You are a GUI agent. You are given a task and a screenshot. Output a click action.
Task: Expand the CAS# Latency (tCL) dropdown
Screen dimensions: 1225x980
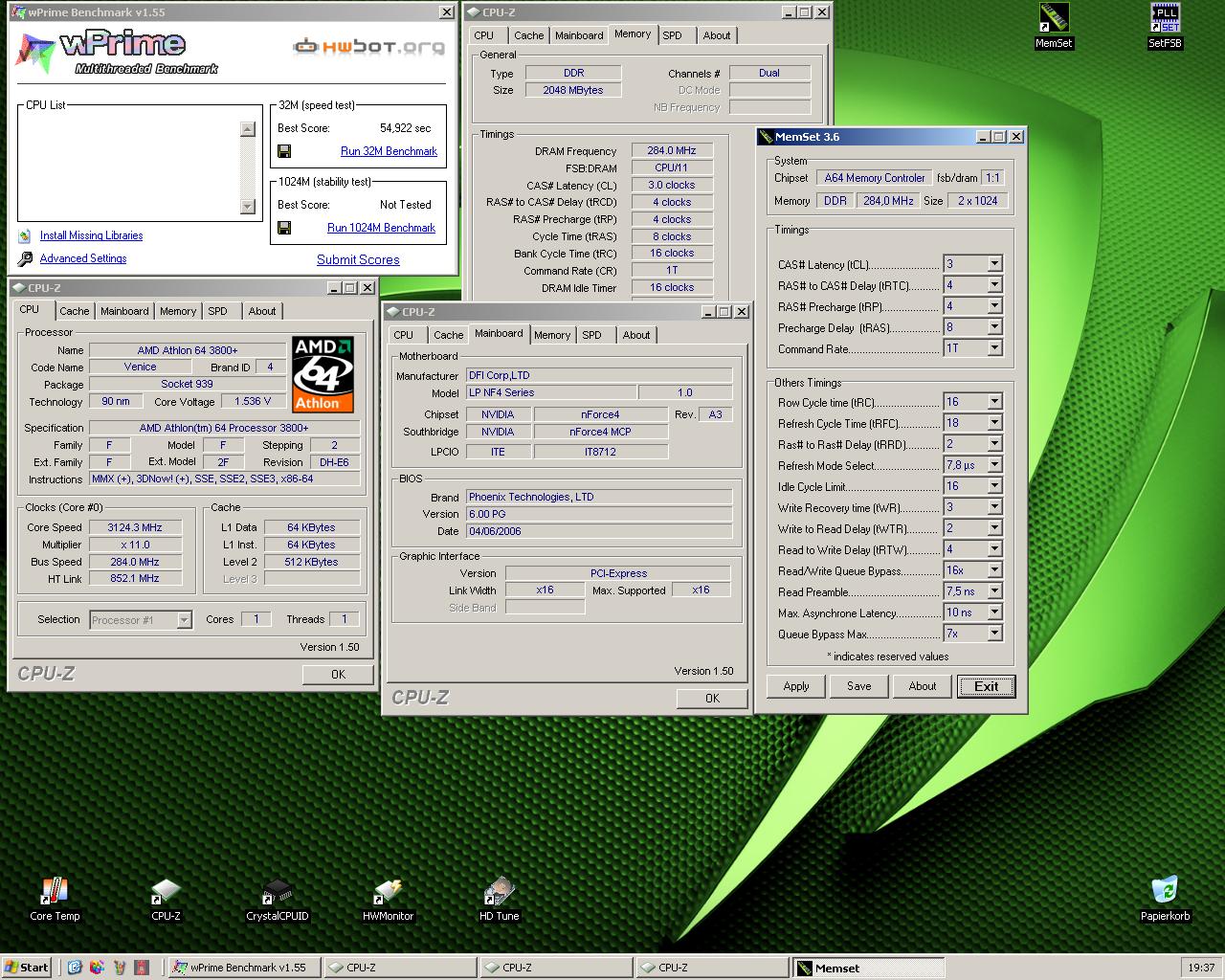click(x=994, y=264)
